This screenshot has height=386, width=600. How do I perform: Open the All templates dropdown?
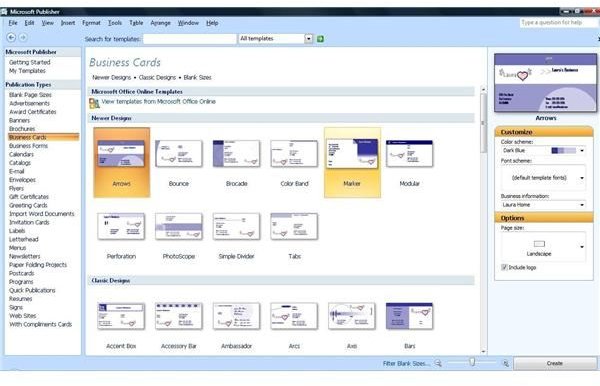(308, 39)
